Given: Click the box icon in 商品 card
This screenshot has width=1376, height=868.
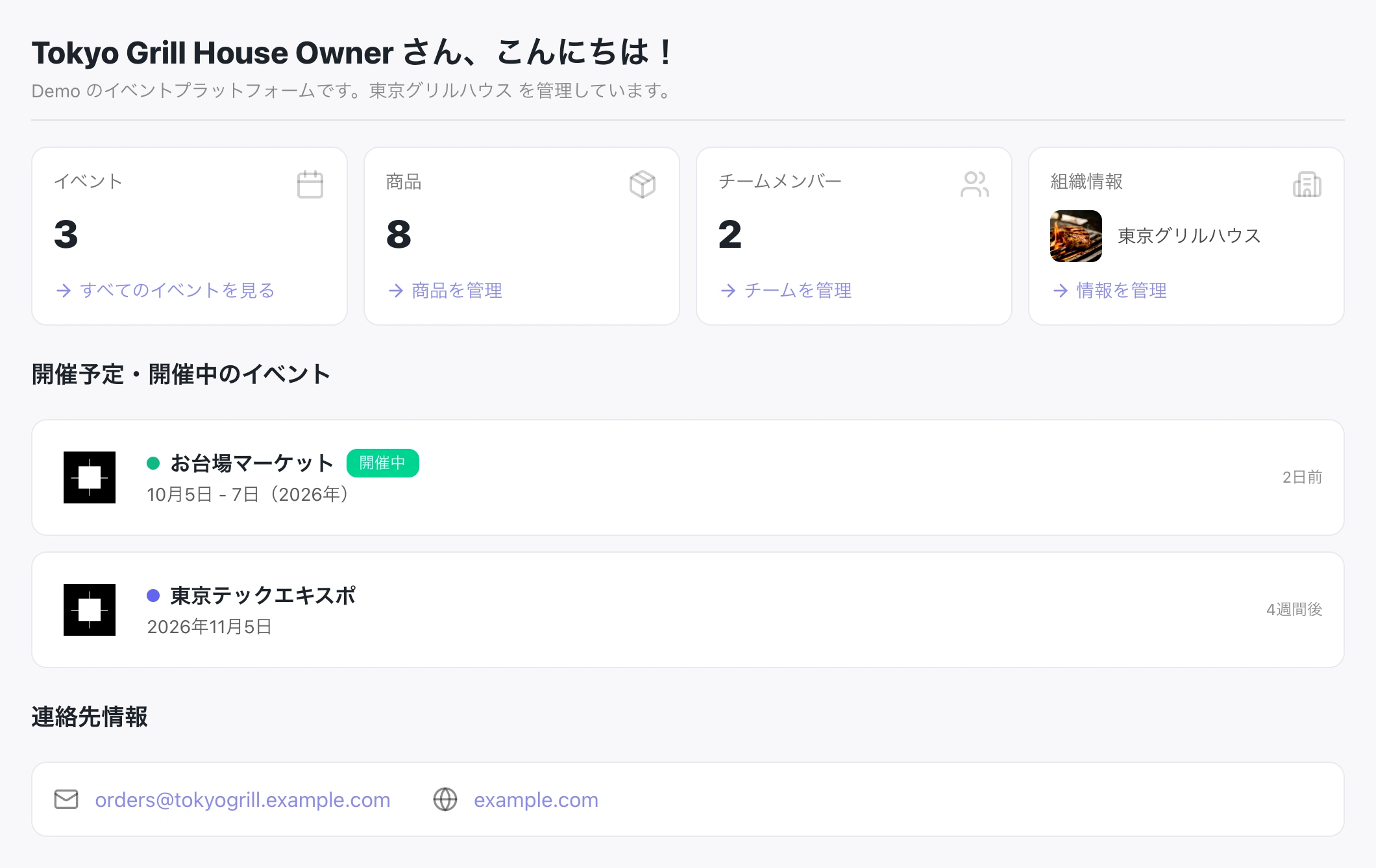Looking at the screenshot, I should [643, 184].
